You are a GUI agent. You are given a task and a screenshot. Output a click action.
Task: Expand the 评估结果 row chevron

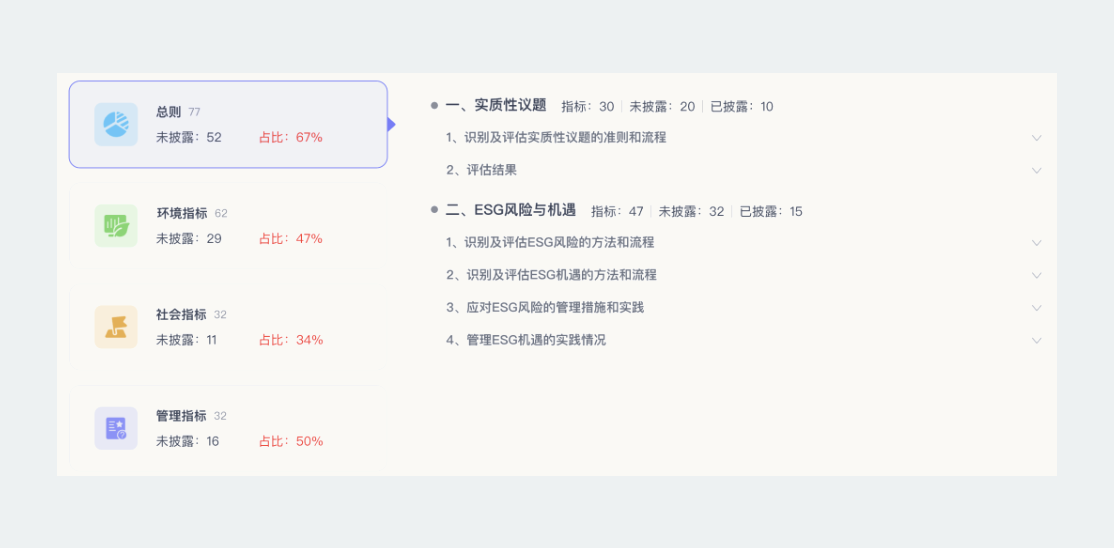click(1036, 170)
